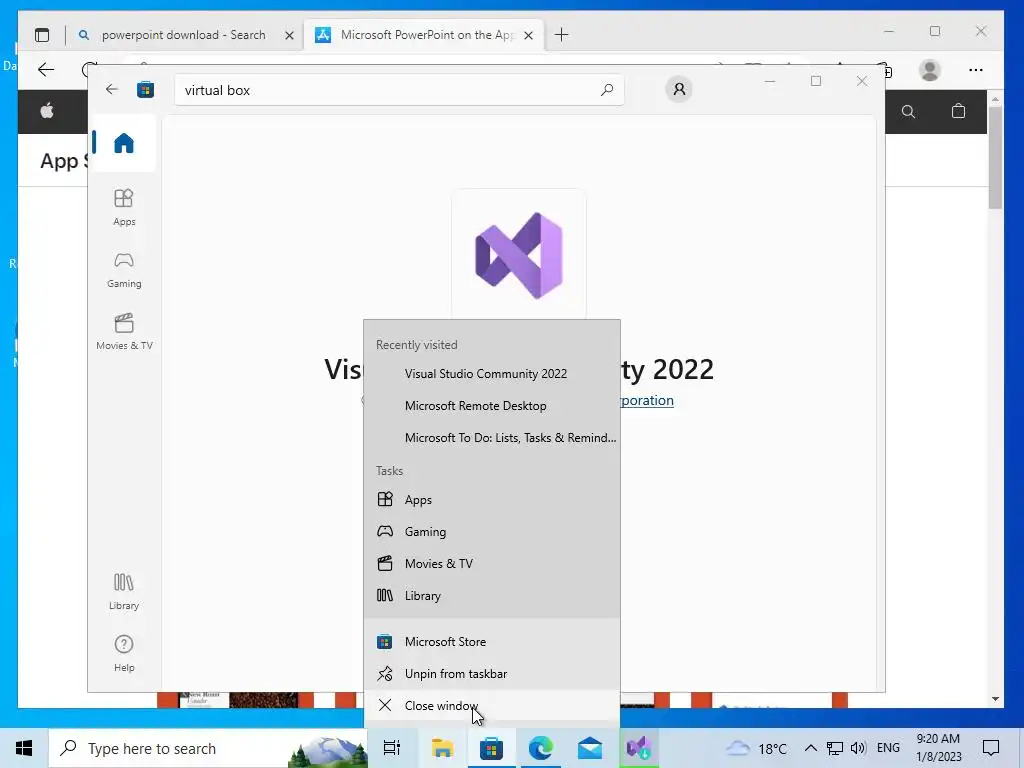Click the Visual Studio purple app logo
Screen dimensions: 1024x768
[519, 255]
